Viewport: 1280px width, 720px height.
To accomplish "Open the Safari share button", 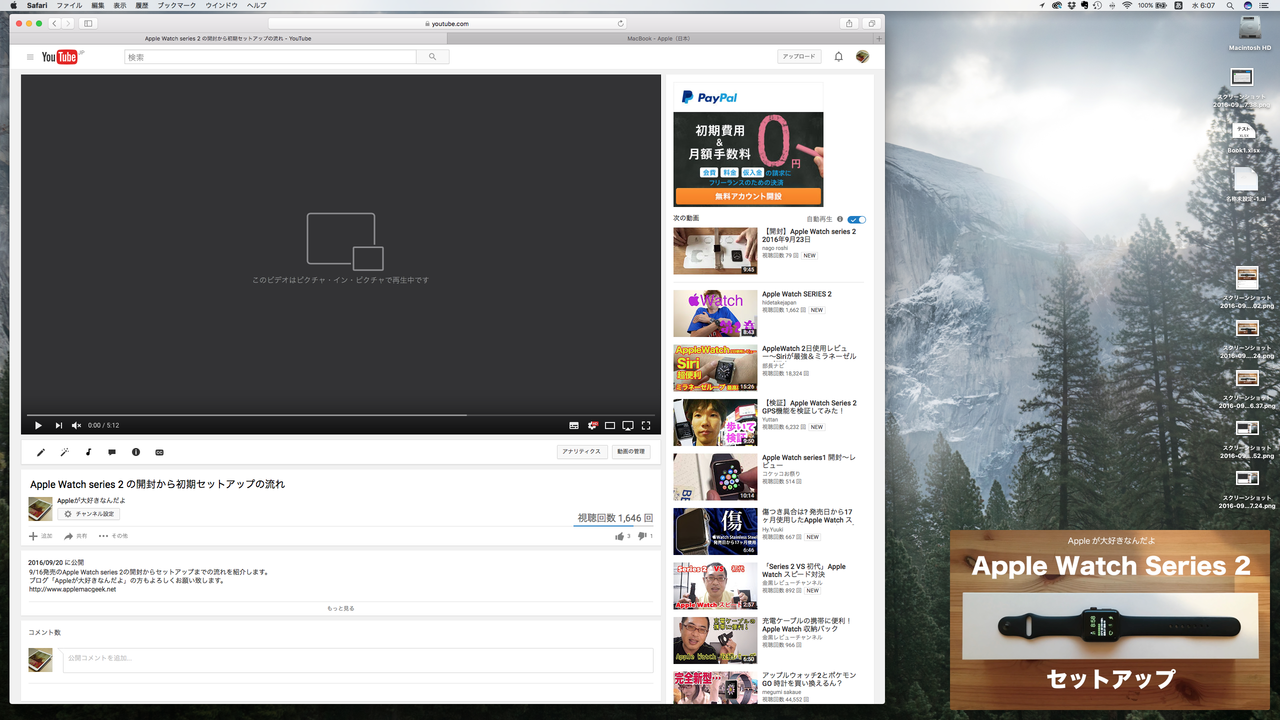I will tap(849, 23).
